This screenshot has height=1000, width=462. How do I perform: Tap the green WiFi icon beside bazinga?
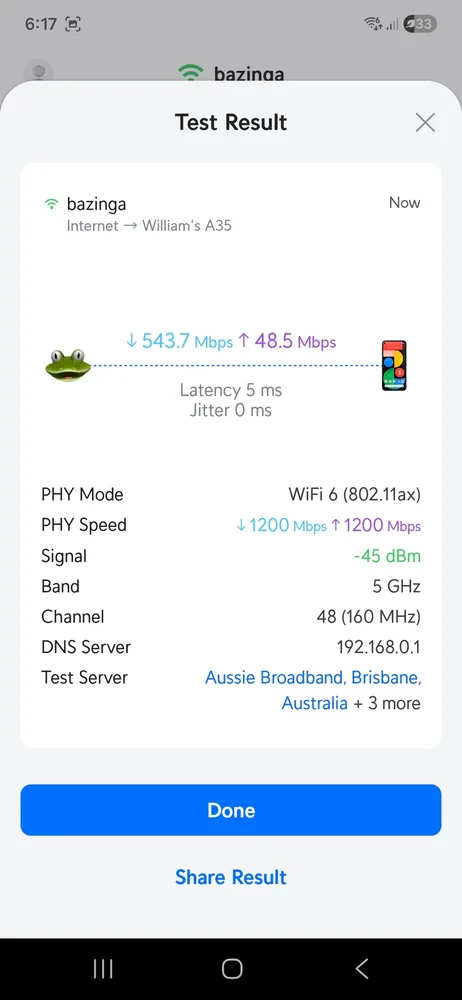51,205
